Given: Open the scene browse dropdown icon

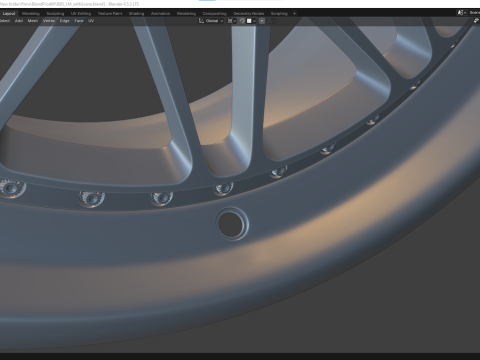Looking at the screenshot, I should tap(461, 13).
